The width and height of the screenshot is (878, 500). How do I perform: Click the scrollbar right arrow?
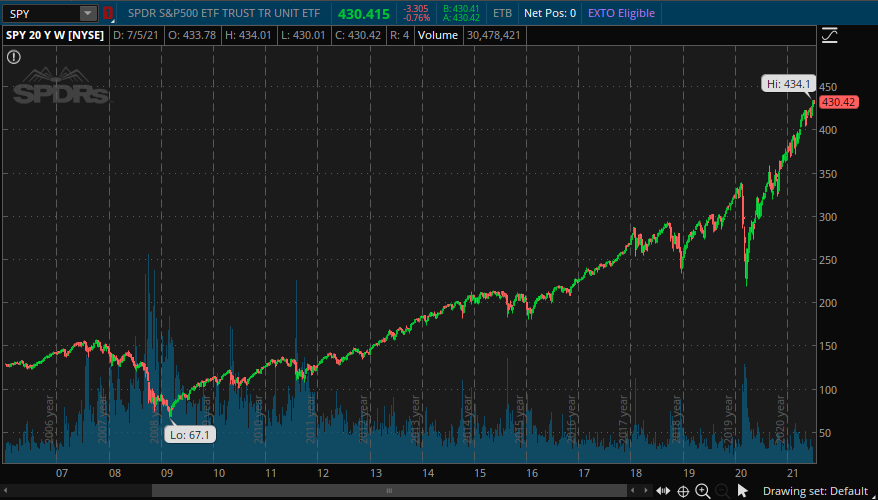tap(646, 490)
